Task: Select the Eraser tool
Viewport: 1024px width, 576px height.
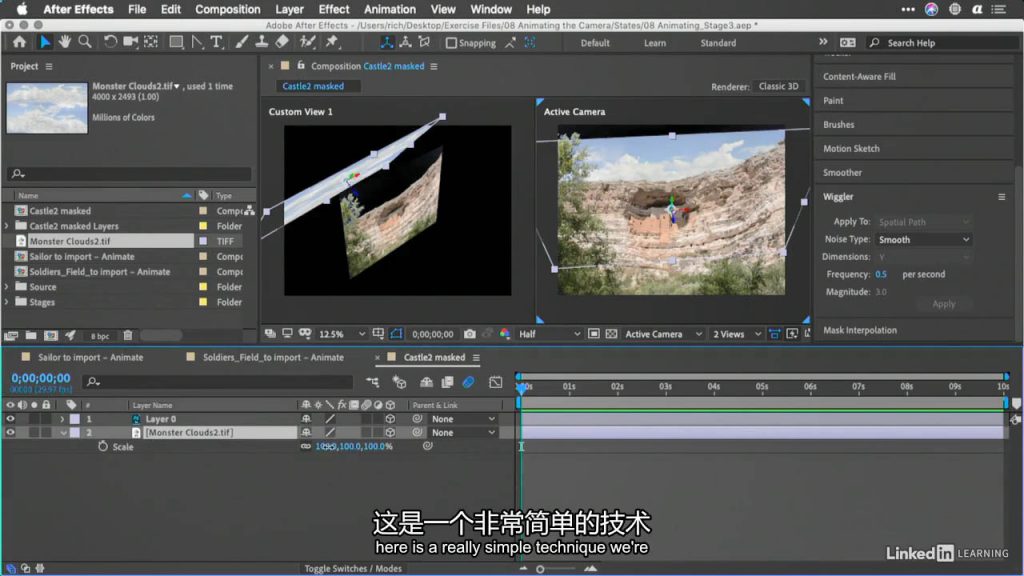Action: [x=281, y=42]
